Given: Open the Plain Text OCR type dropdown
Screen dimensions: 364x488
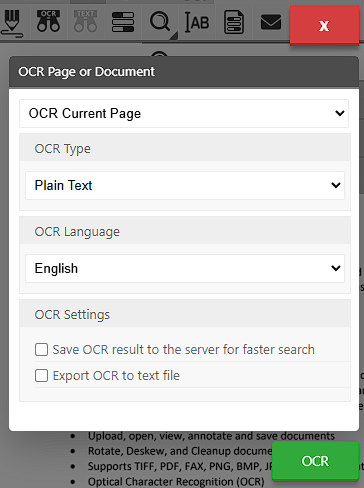Looking at the screenshot, I should click(185, 185).
